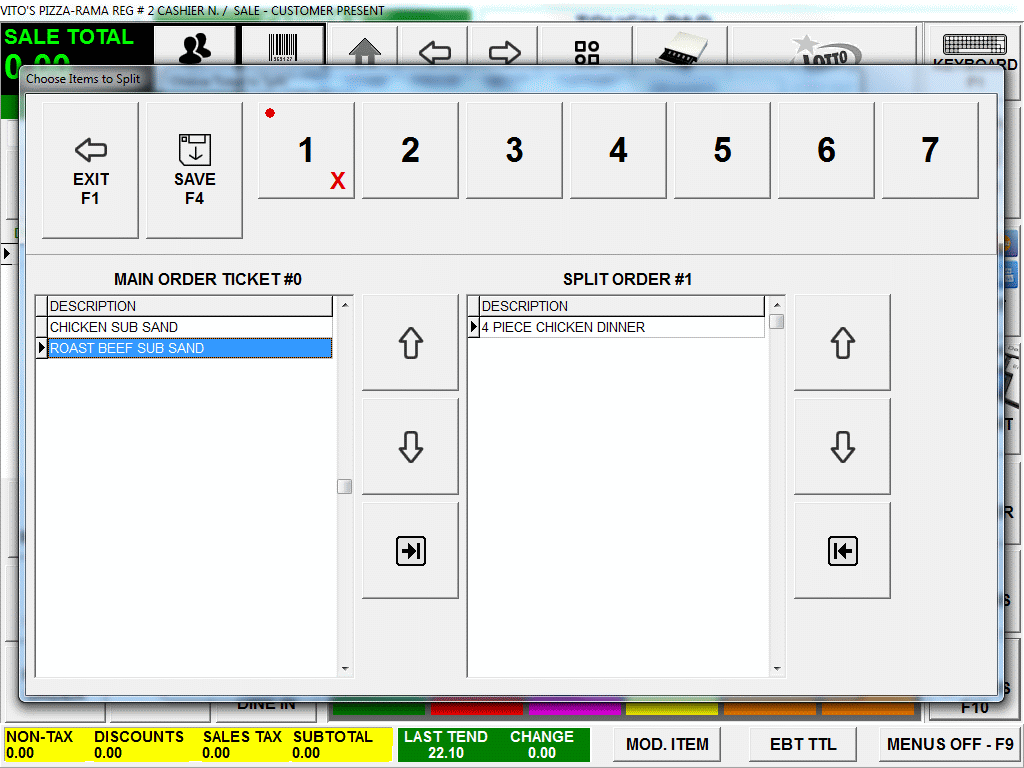Screen dimensions: 1024x768
Task: Choose split order number 5
Action: (x=722, y=151)
